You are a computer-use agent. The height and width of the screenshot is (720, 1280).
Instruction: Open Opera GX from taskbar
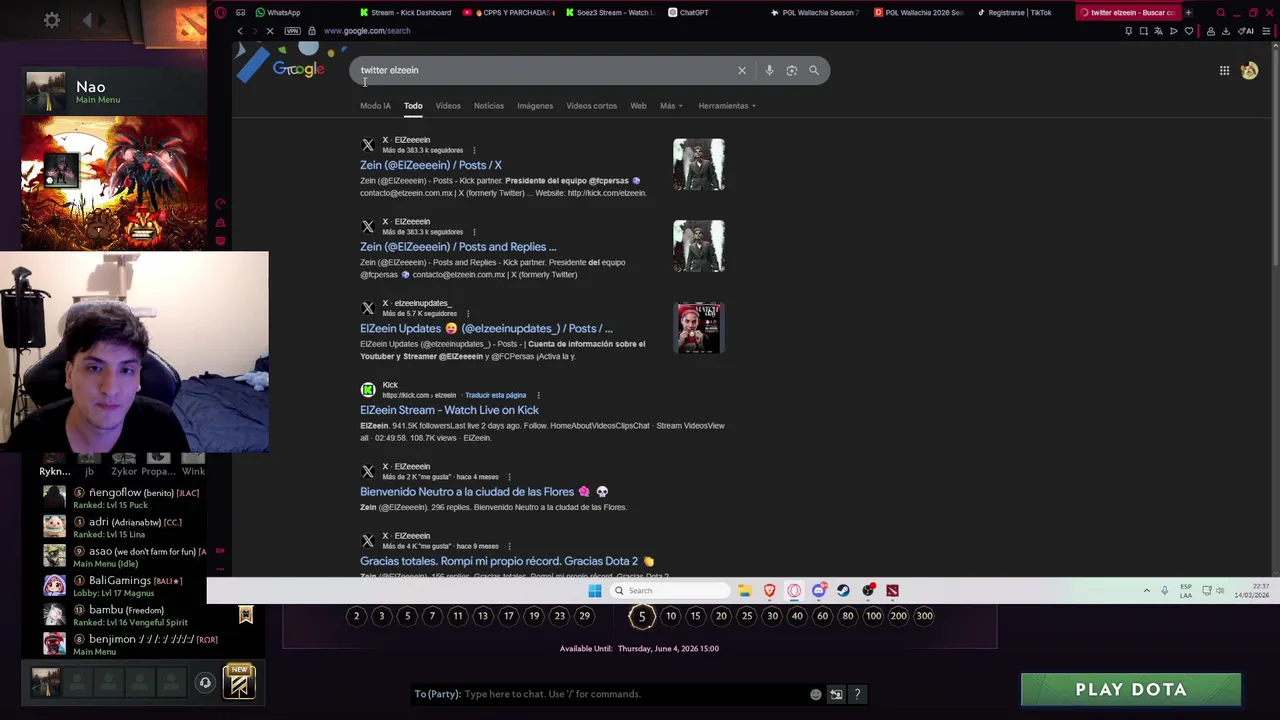coord(794,590)
